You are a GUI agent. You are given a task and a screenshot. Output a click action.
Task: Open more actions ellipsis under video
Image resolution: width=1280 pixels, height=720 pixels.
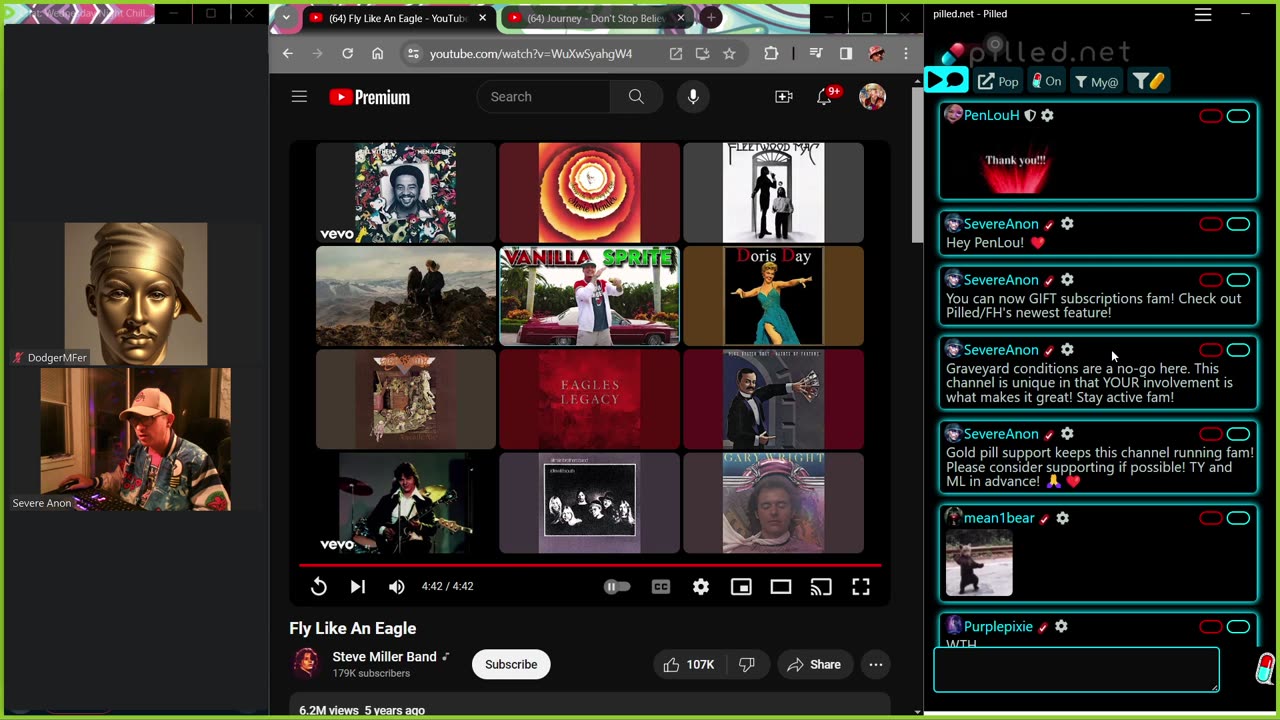coord(876,665)
